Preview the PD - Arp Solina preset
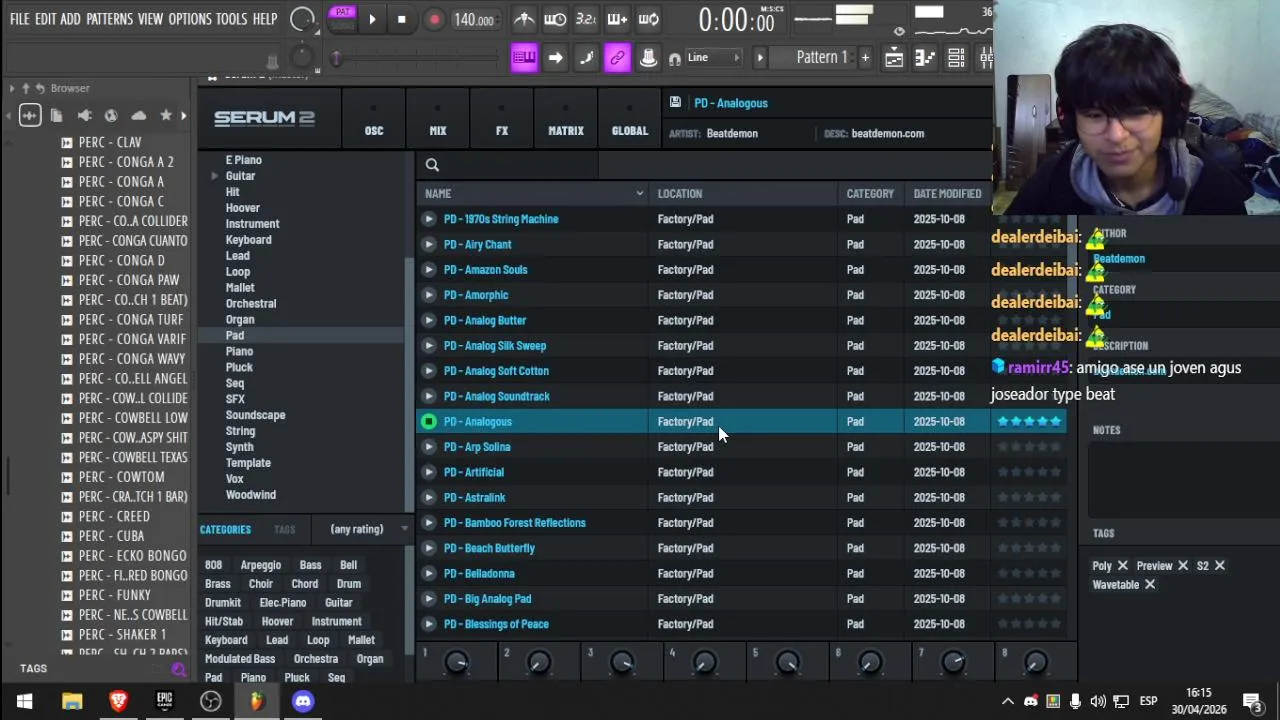Viewport: 1280px width, 720px height. [429, 447]
